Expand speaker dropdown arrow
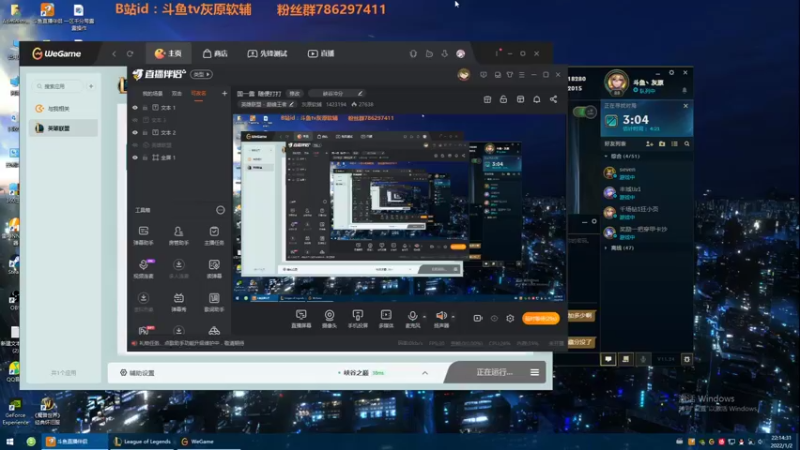The image size is (800, 450). [453, 317]
